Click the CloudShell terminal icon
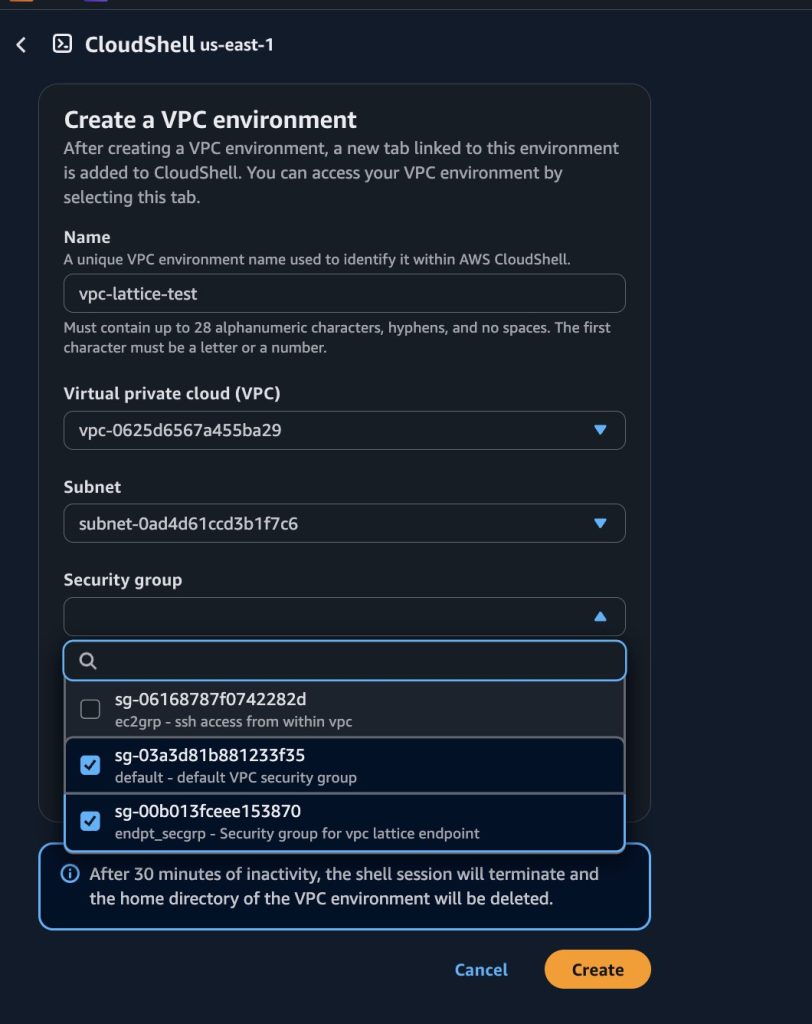The height and width of the screenshot is (1024, 812). pos(61,43)
